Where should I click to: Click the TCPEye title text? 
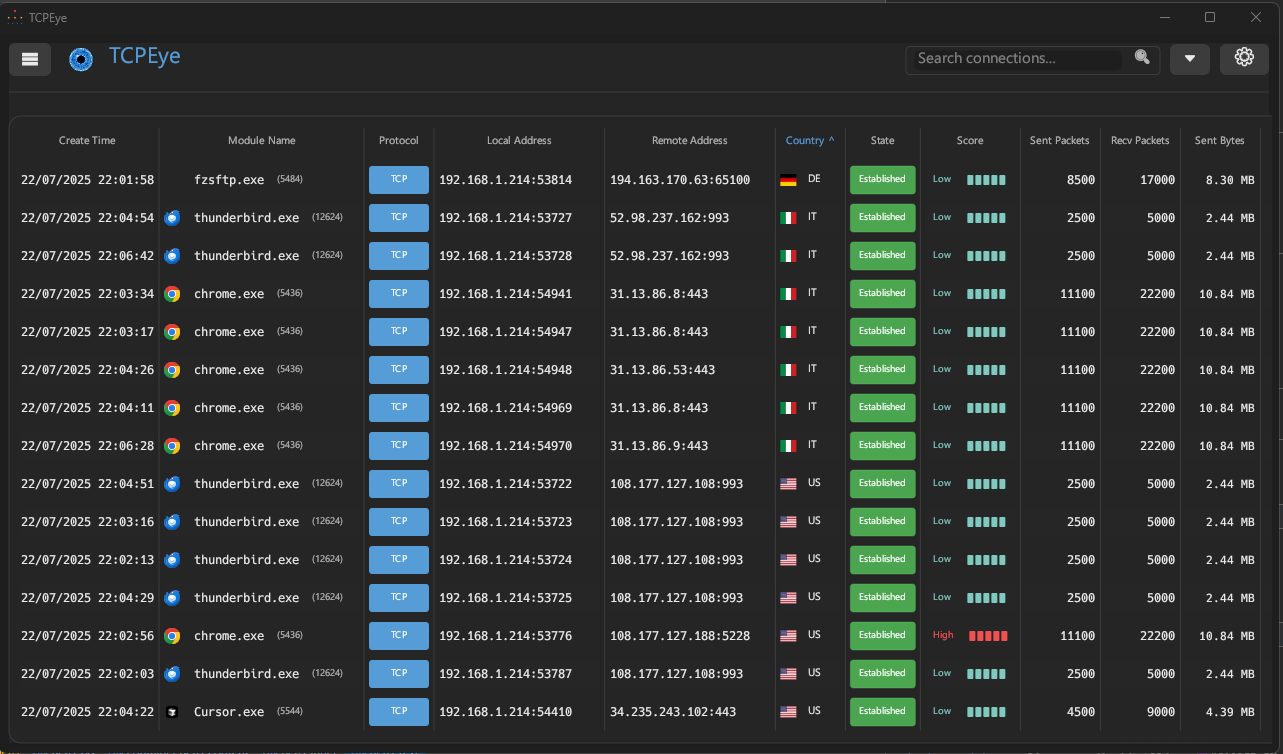(144, 56)
